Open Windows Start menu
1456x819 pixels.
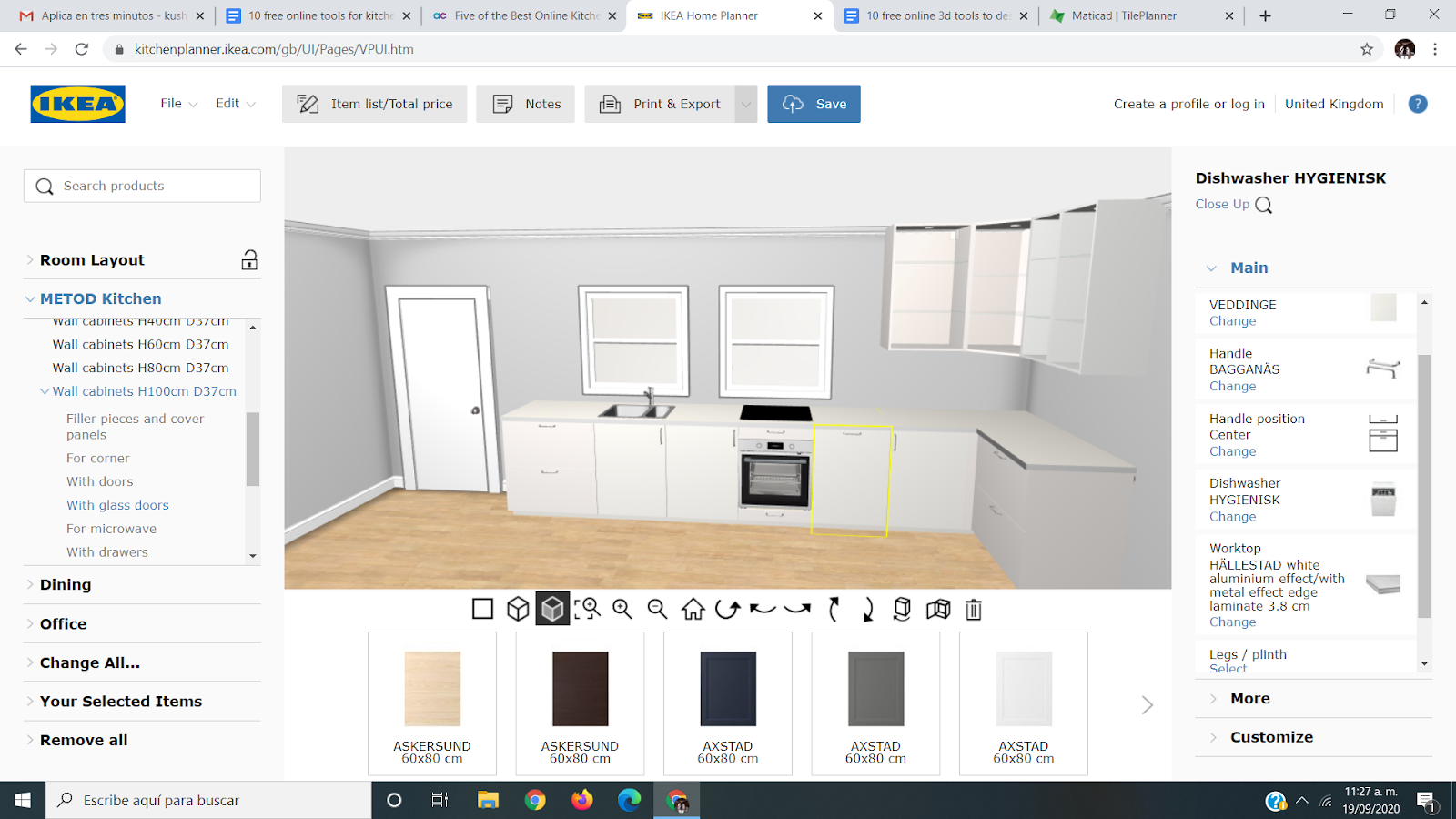[x=23, y=800]
